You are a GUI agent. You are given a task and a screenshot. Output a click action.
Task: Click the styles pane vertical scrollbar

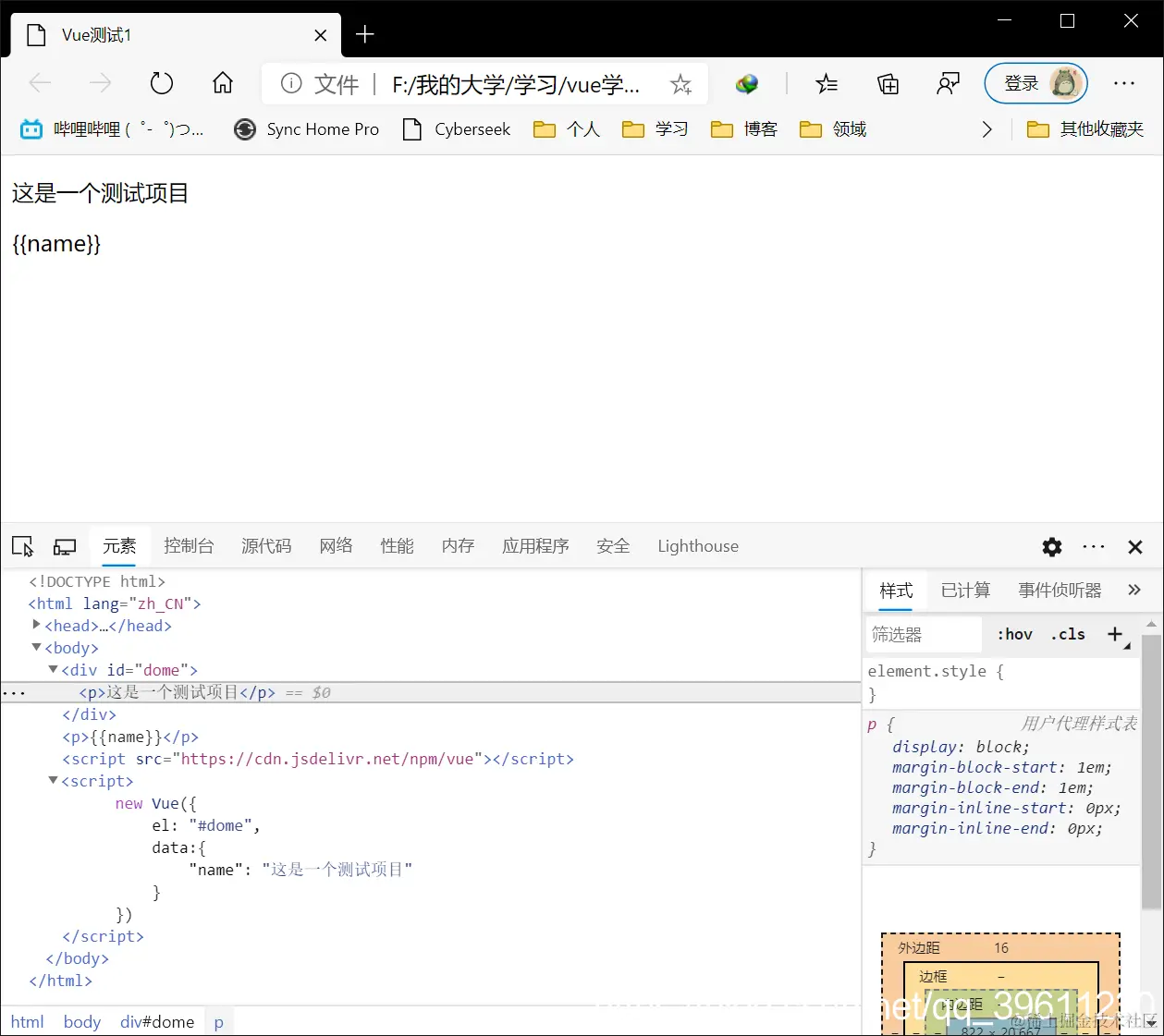point(1151,771)
